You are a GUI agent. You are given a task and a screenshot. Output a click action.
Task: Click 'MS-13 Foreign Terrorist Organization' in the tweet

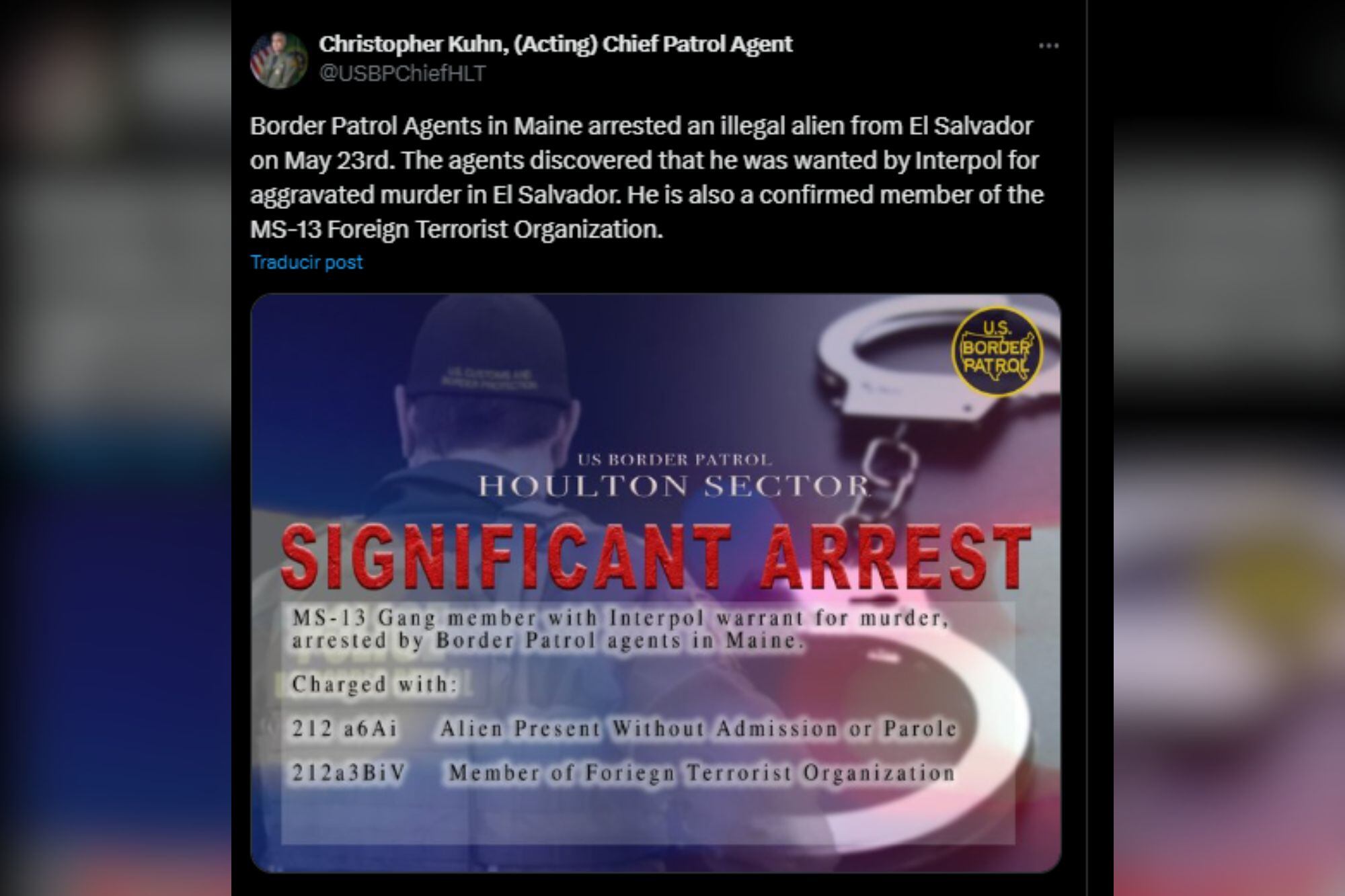(457, 229)
